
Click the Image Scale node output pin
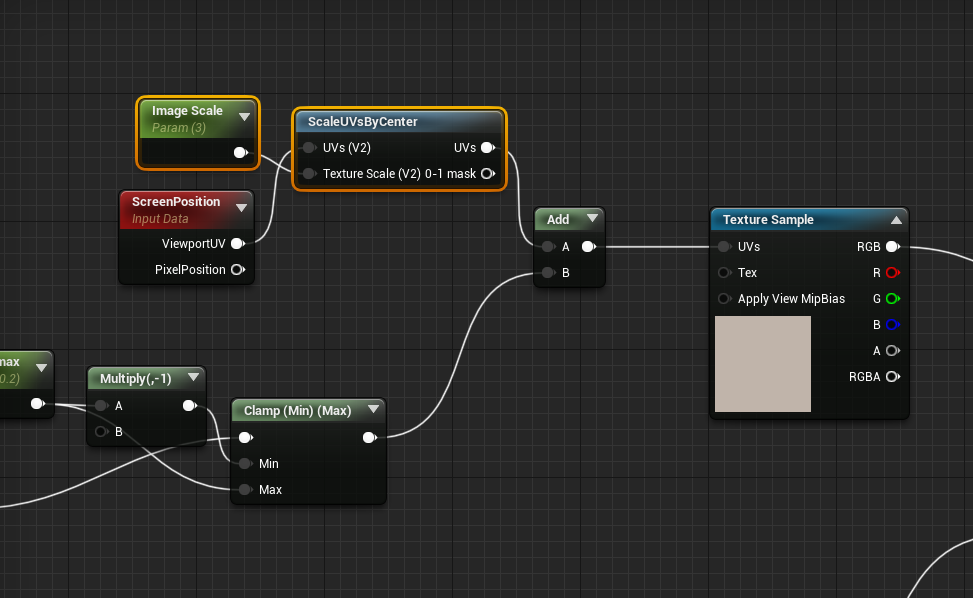241,152
